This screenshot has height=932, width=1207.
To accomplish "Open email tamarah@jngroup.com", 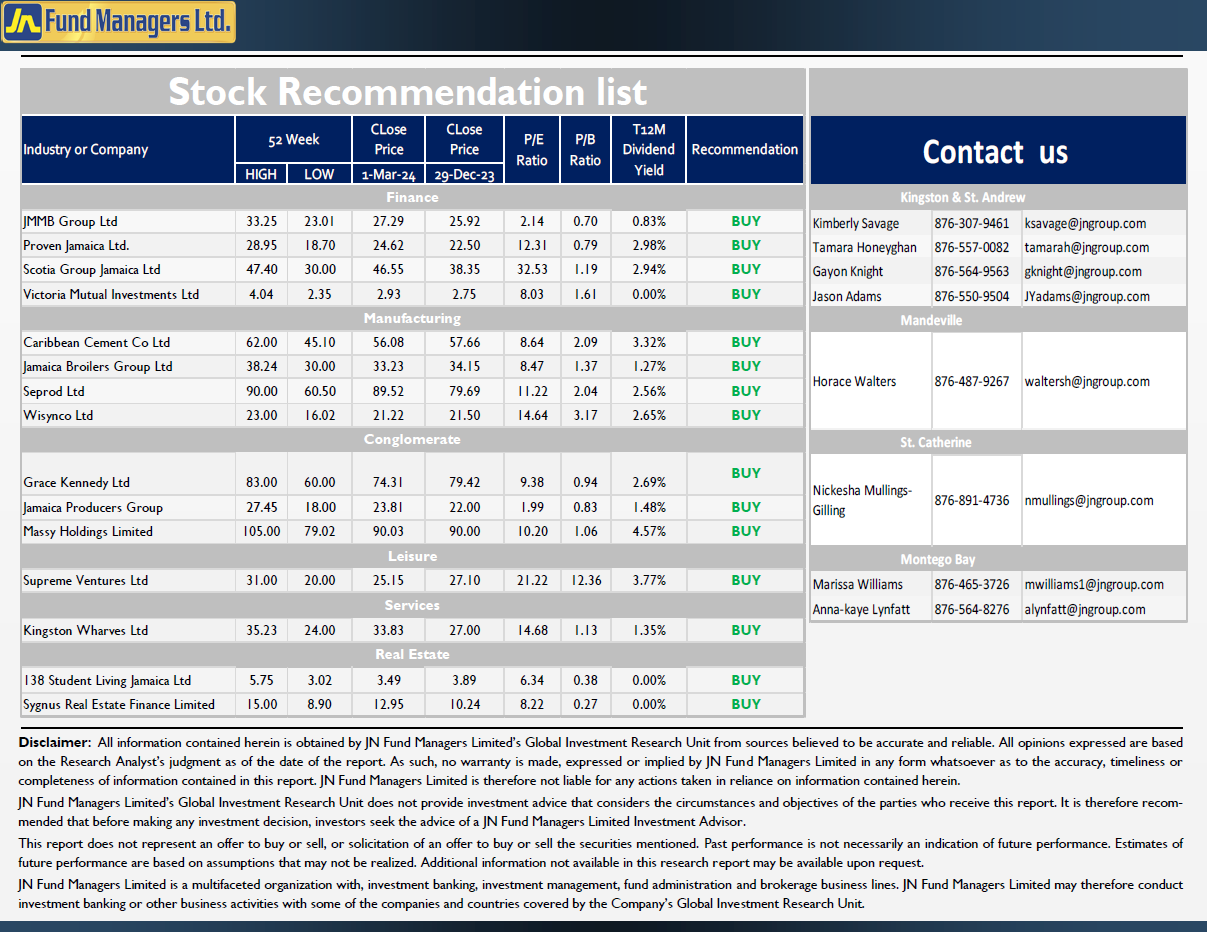I will [1087, 248].
